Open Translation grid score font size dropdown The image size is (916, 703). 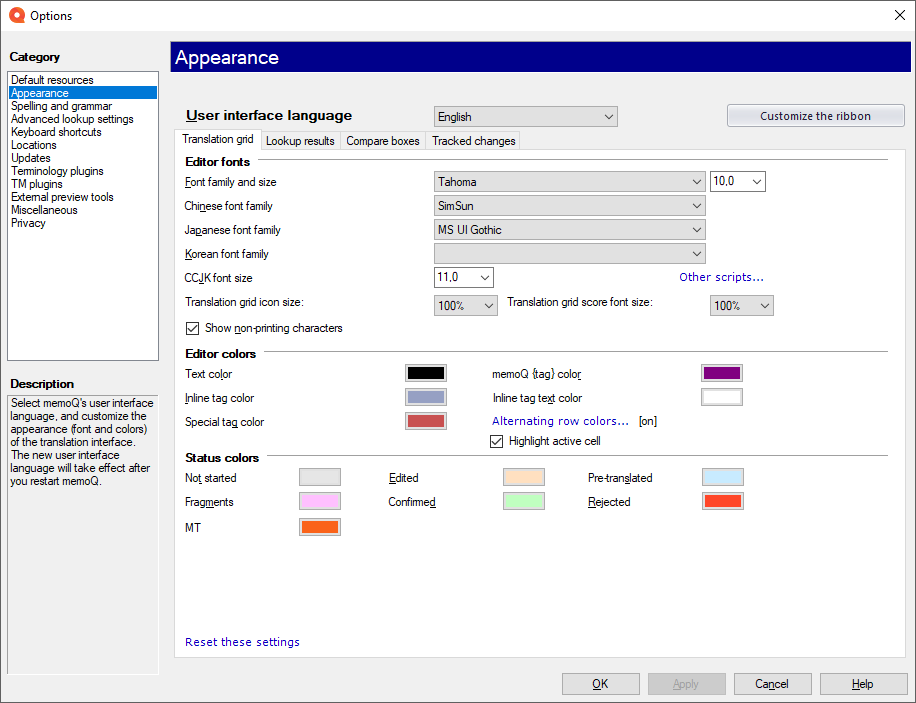click(742, 306)
